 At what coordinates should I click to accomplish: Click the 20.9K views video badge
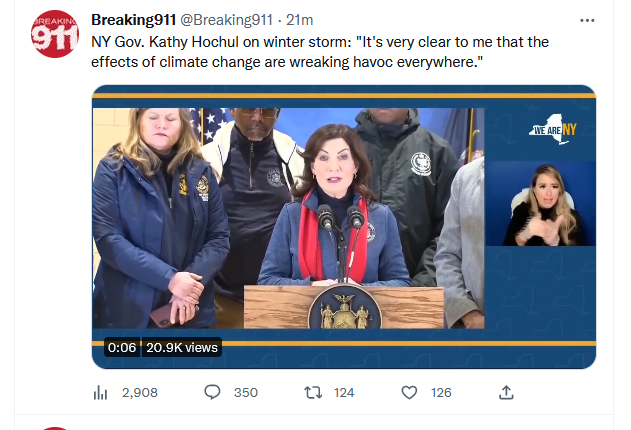(182, 347)
